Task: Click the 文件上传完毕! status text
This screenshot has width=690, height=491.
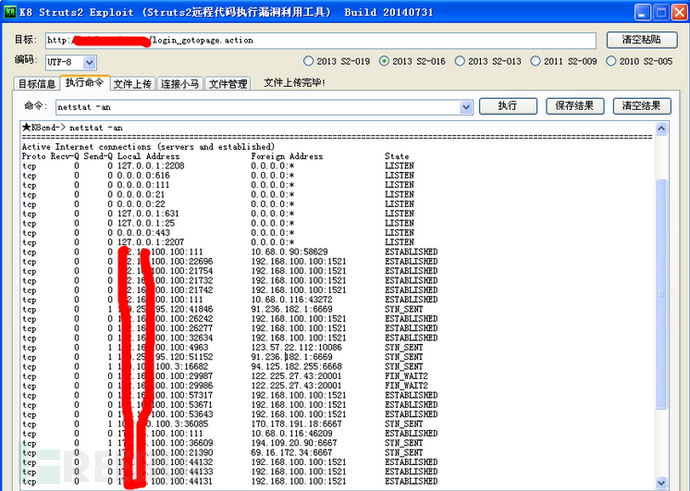Action: pos(294,83)
